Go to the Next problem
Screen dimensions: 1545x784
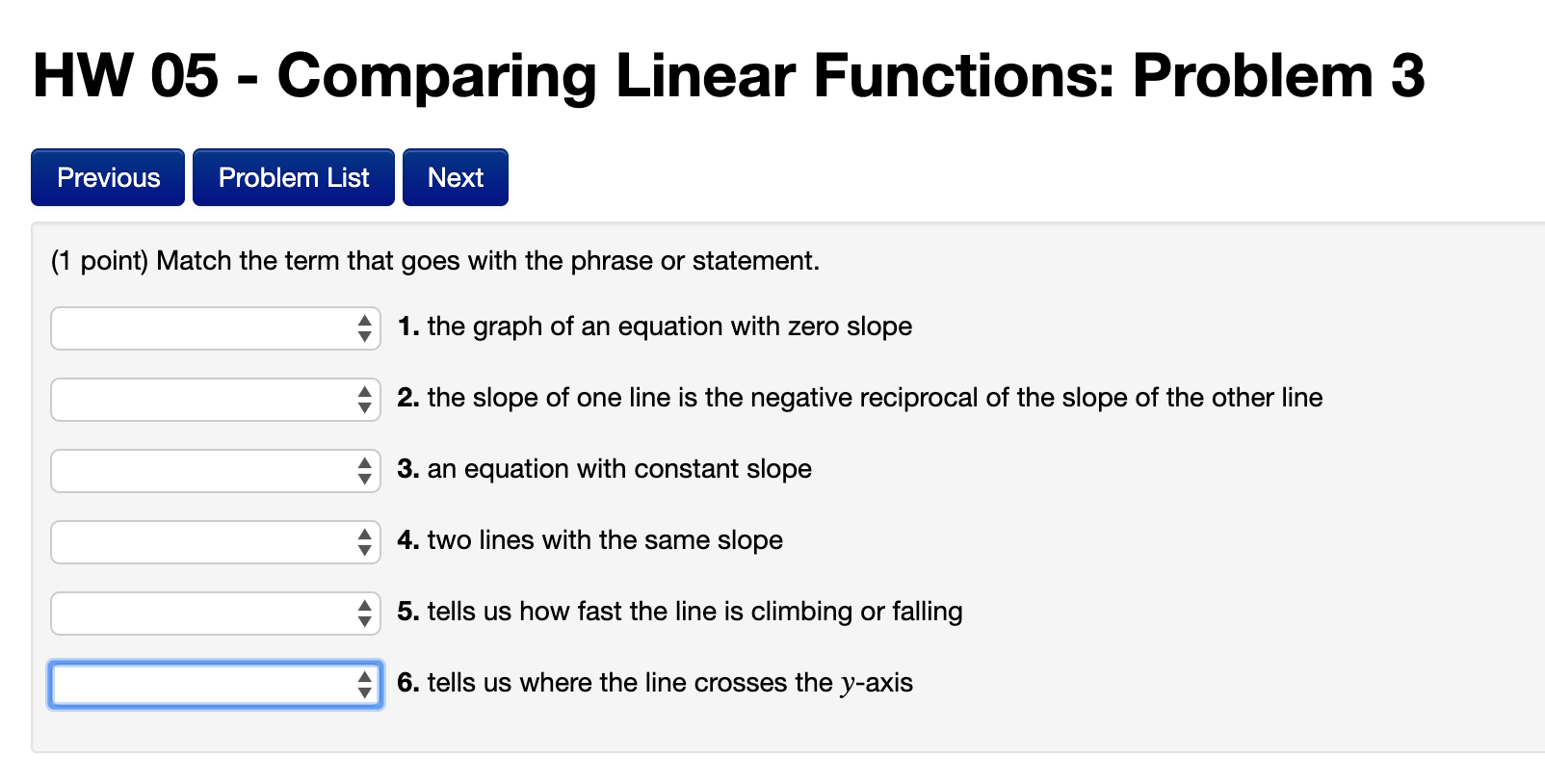point(456,177)
